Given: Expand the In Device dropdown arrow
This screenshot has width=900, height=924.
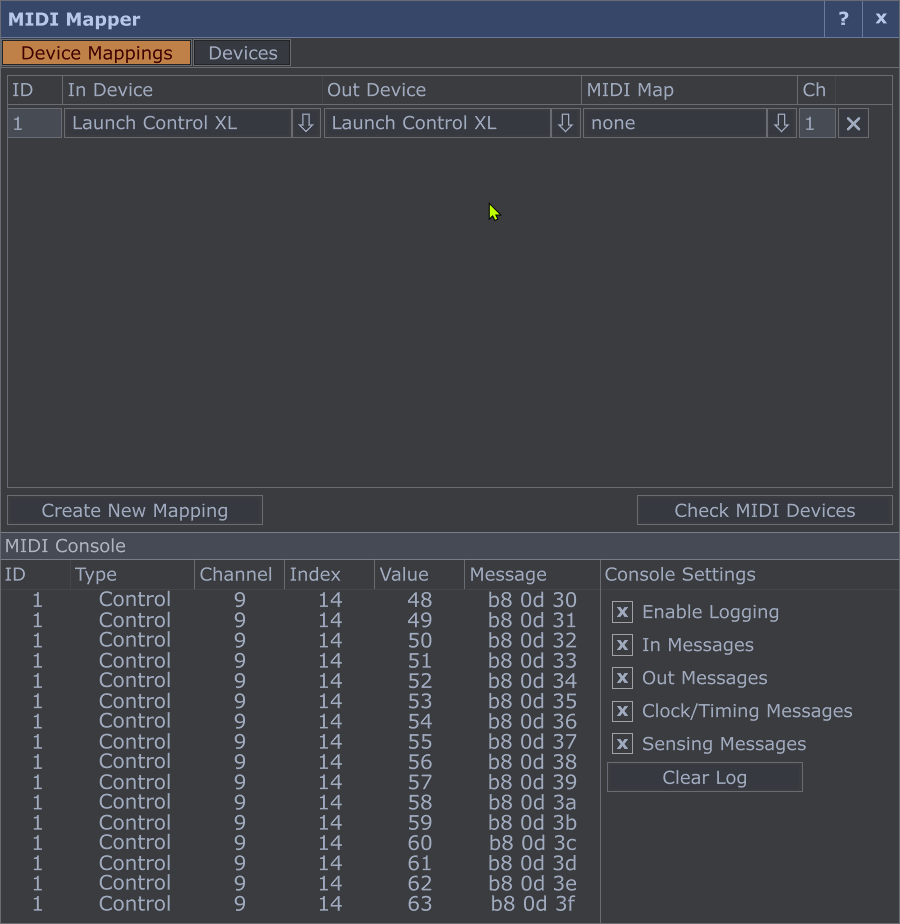Looking at the screenshot, I should pos(306,124).
